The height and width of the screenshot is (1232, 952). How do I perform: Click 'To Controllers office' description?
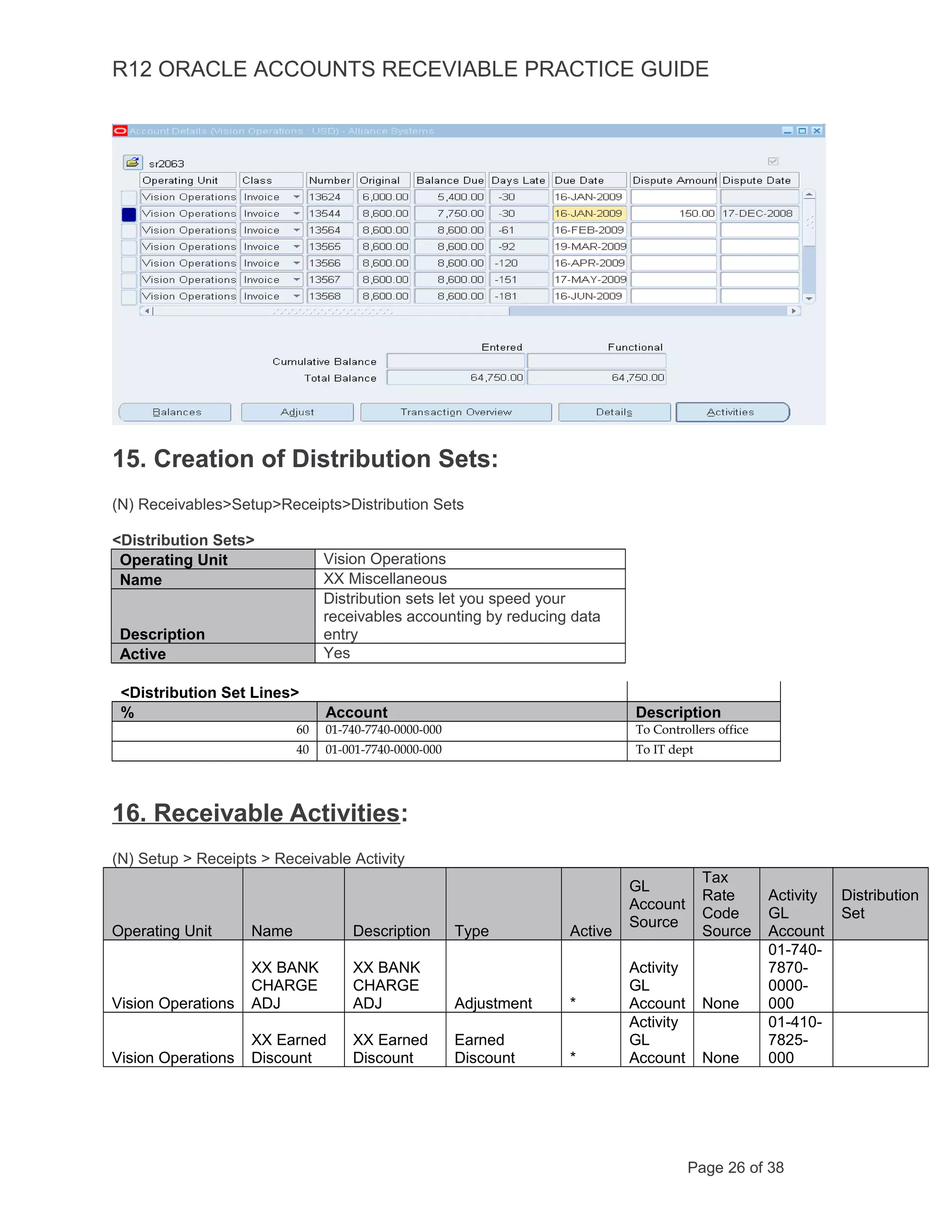[x=692, y=730]
